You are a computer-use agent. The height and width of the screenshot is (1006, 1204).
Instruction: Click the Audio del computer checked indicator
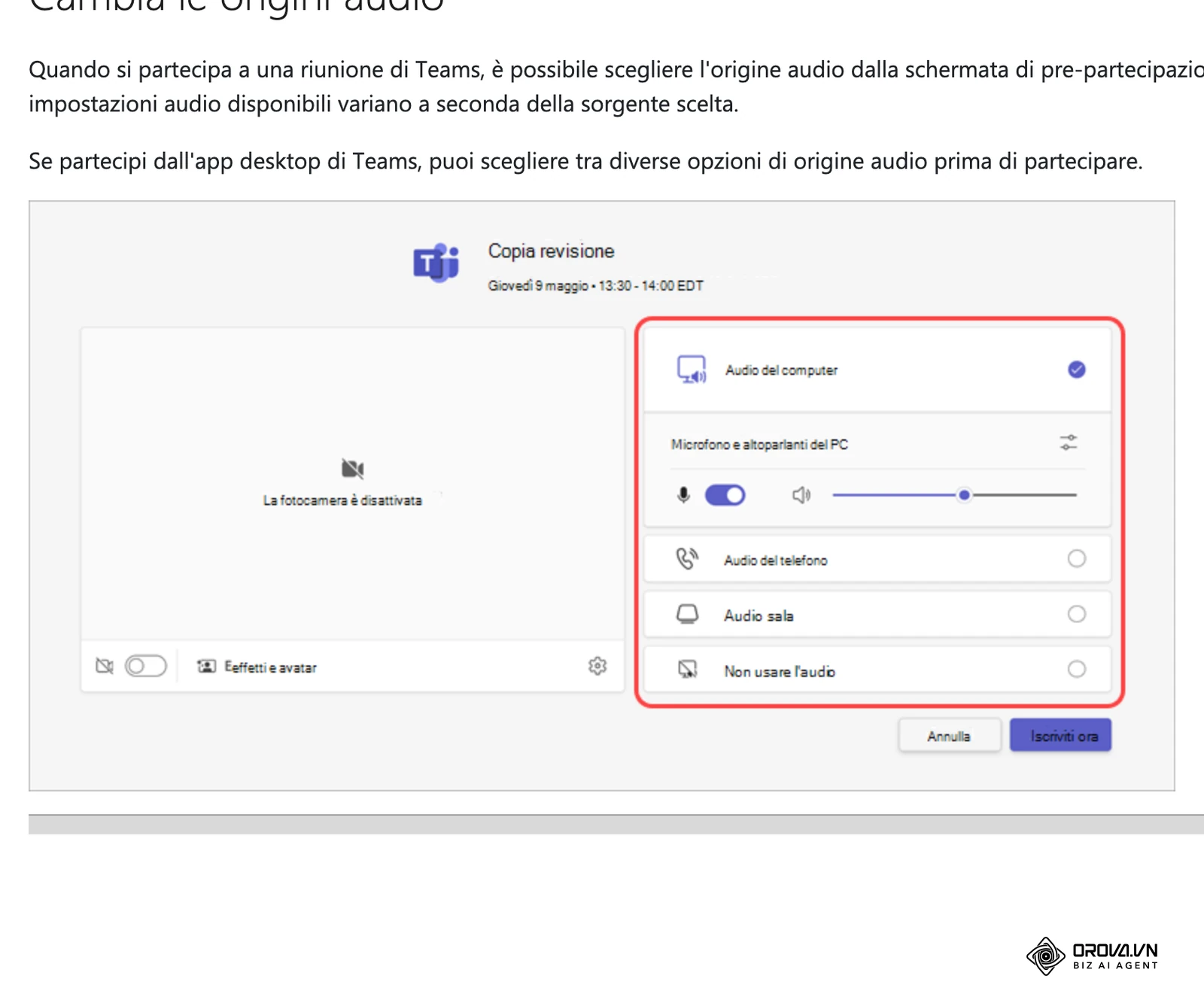(1077, 369)
